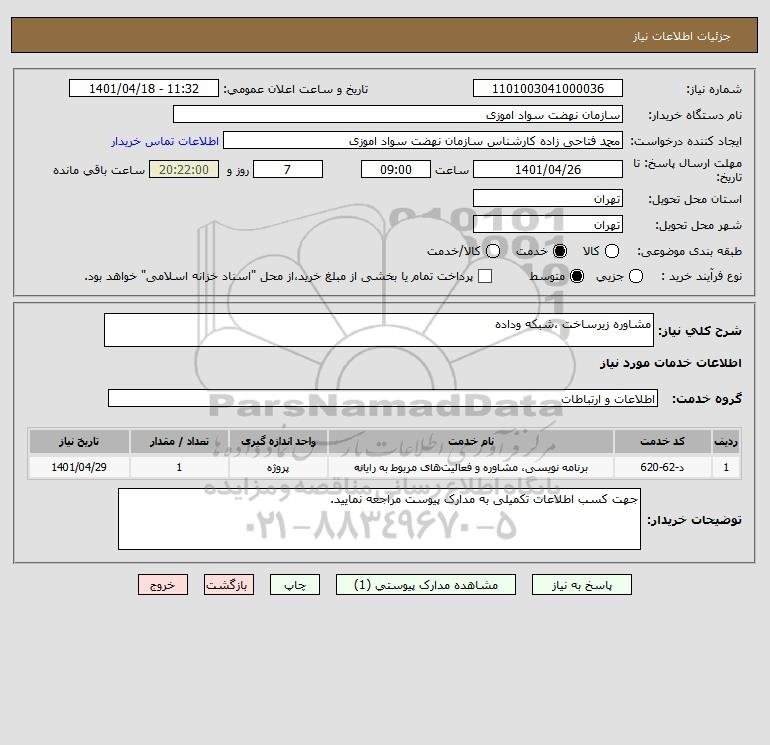Click the جزئیات اطلاعات نیاز header title
This screenshot has height=745, width=770.
click(682, 36)
